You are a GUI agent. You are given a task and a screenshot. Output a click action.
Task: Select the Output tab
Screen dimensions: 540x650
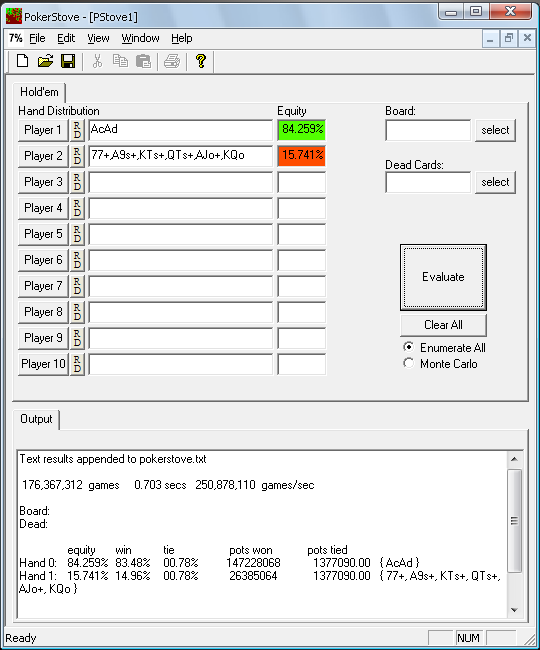36,419
